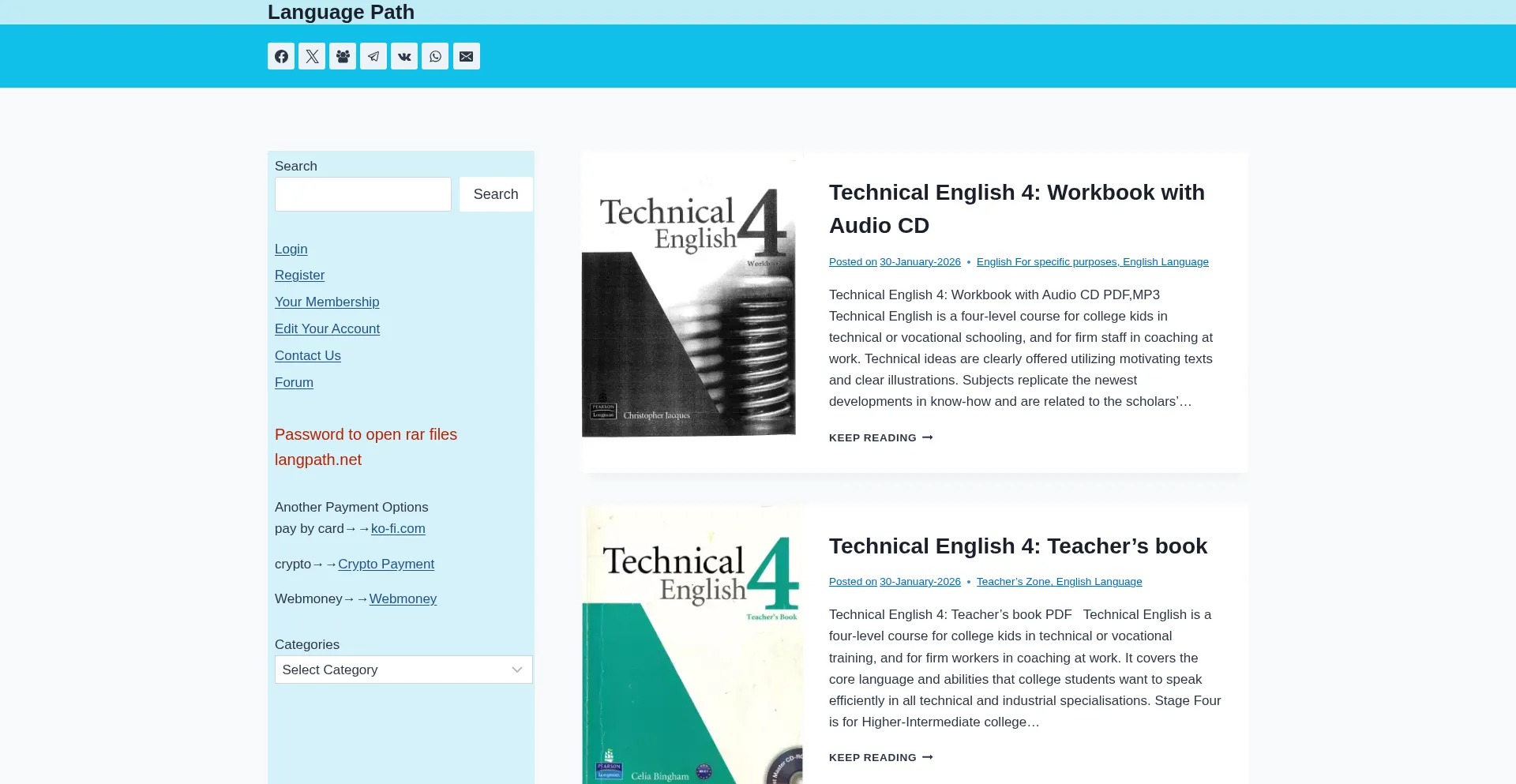
Task: Open the Forum link
Action: (x=294, y=382)
